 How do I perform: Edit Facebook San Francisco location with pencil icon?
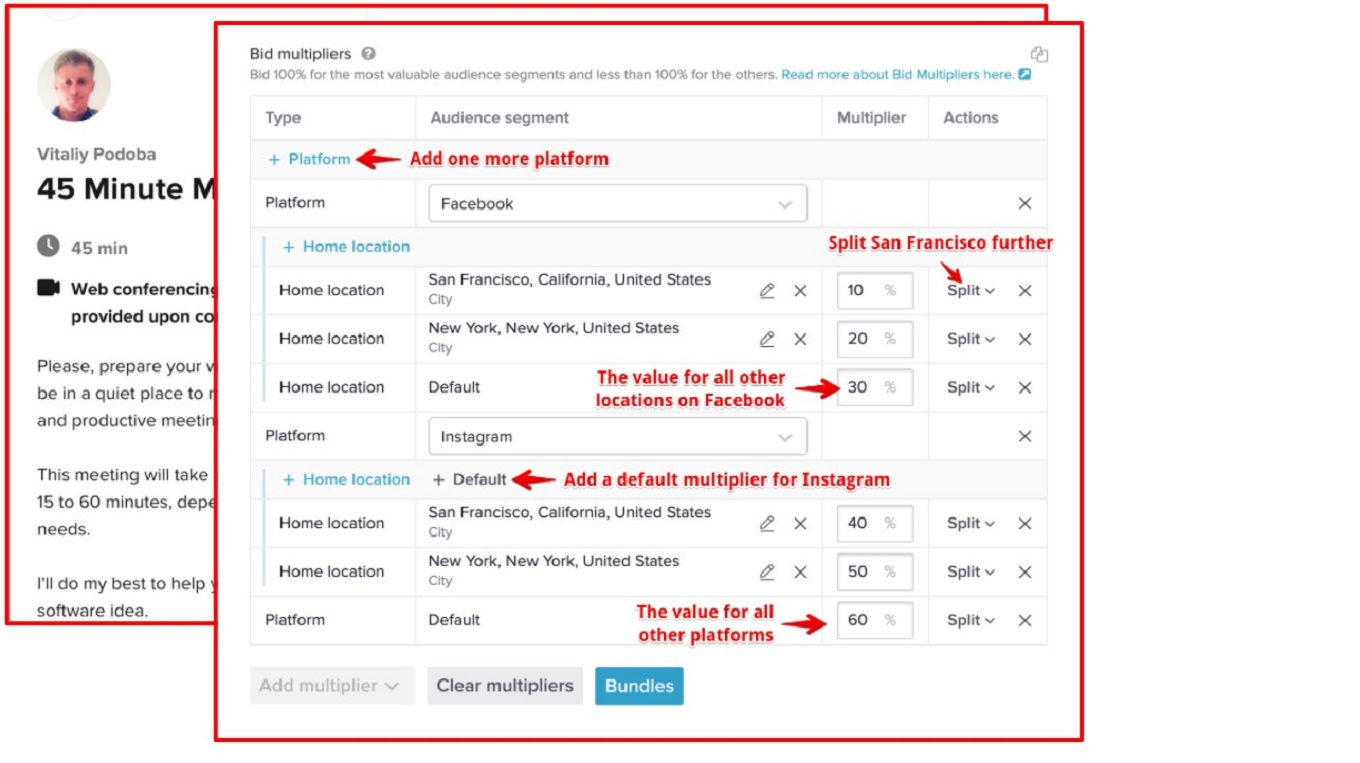click(x=767, y=291)
